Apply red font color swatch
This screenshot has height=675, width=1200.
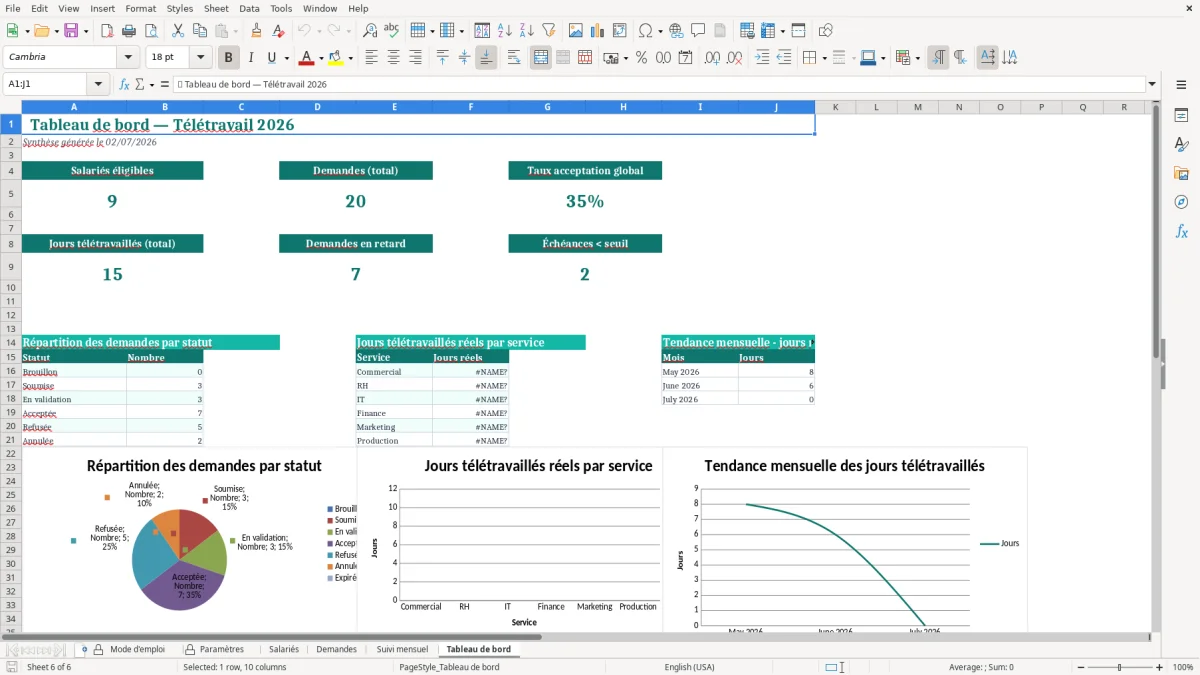(x=307, y=58)
